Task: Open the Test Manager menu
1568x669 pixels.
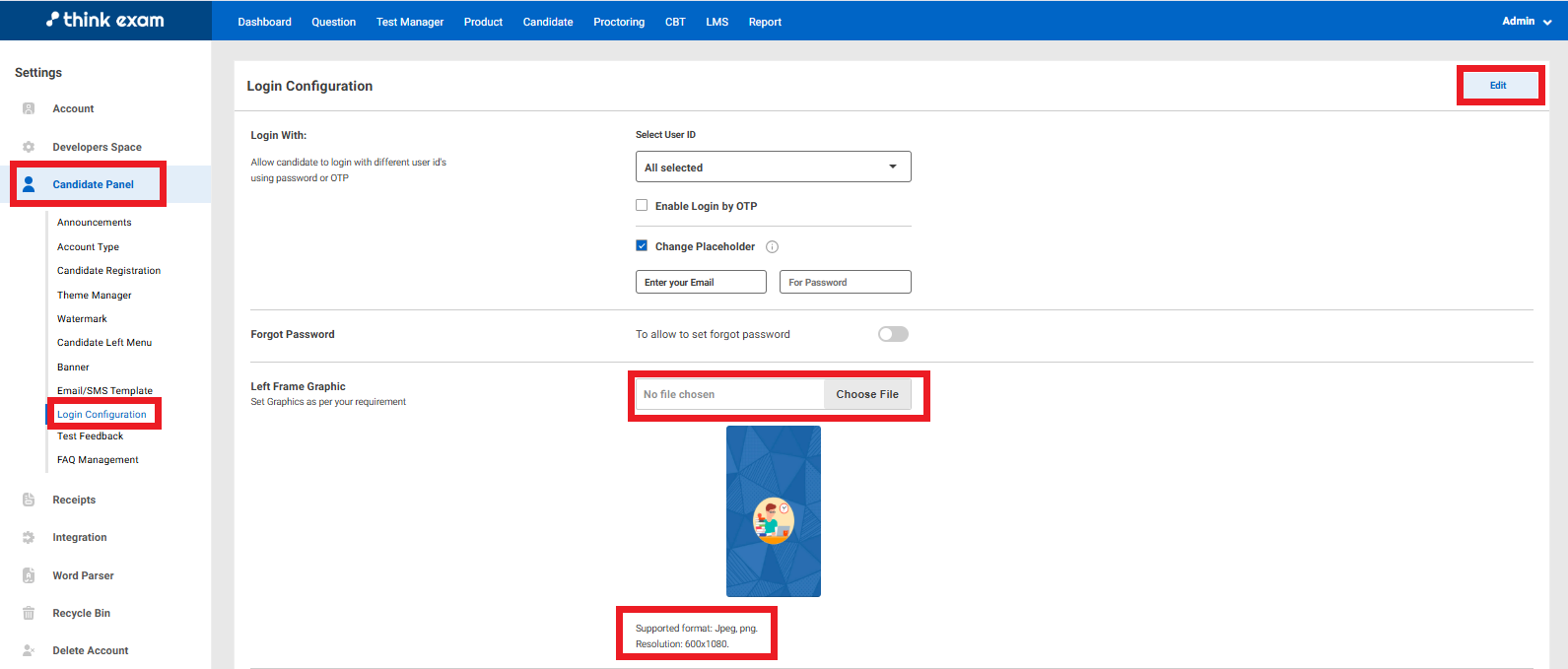Action: 409,22
